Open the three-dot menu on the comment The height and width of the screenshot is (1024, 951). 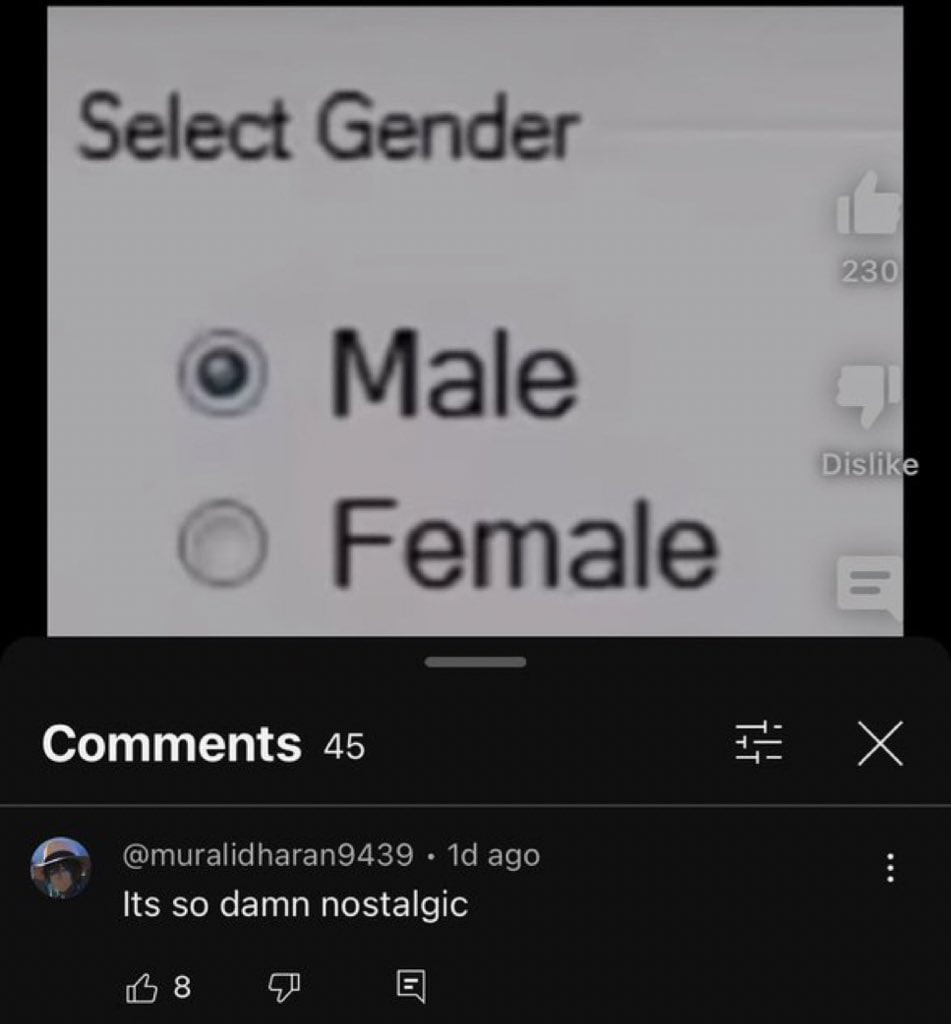coord(890,868)
